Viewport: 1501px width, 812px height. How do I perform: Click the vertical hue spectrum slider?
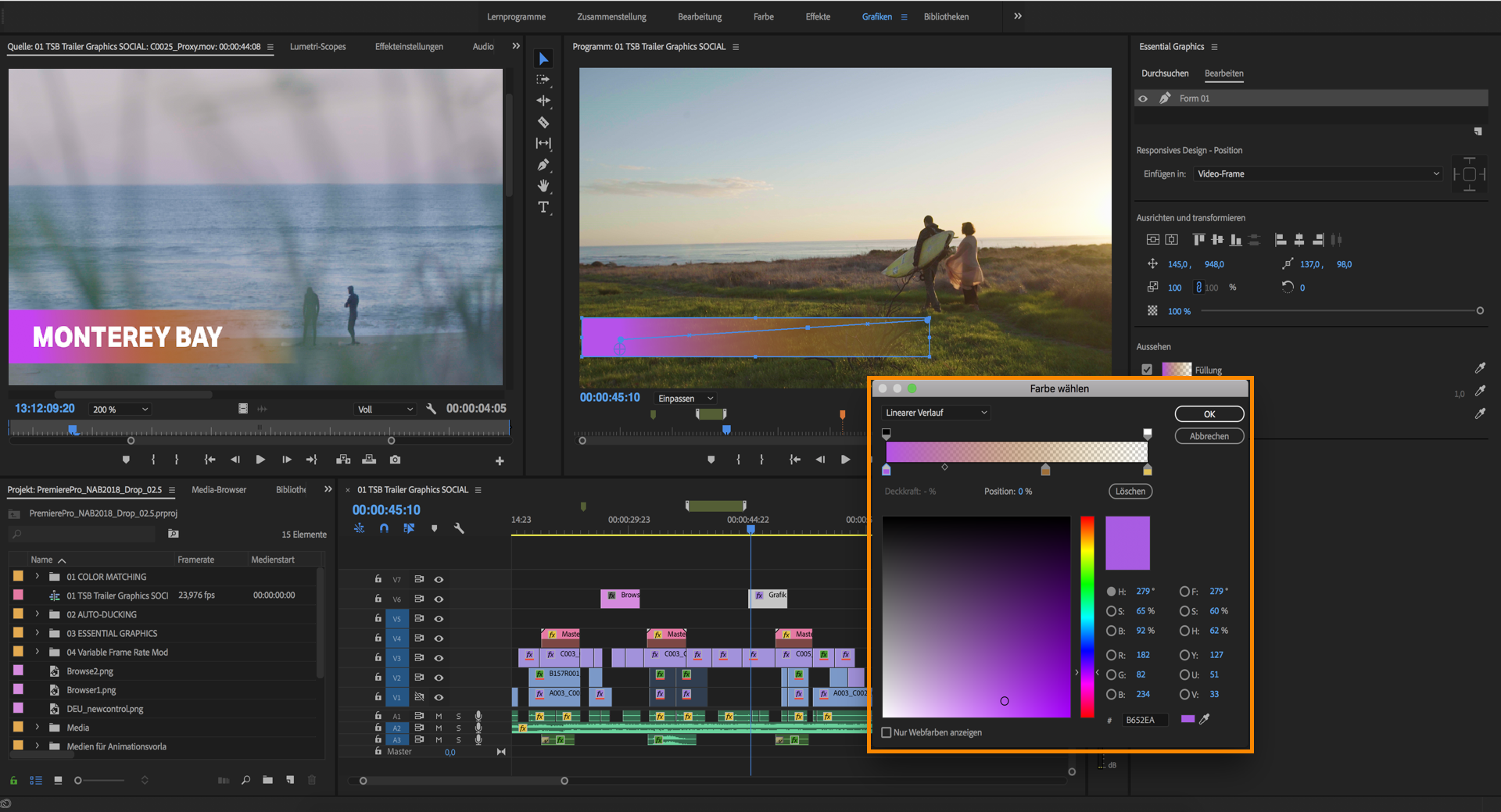(x=1087, y=616)
